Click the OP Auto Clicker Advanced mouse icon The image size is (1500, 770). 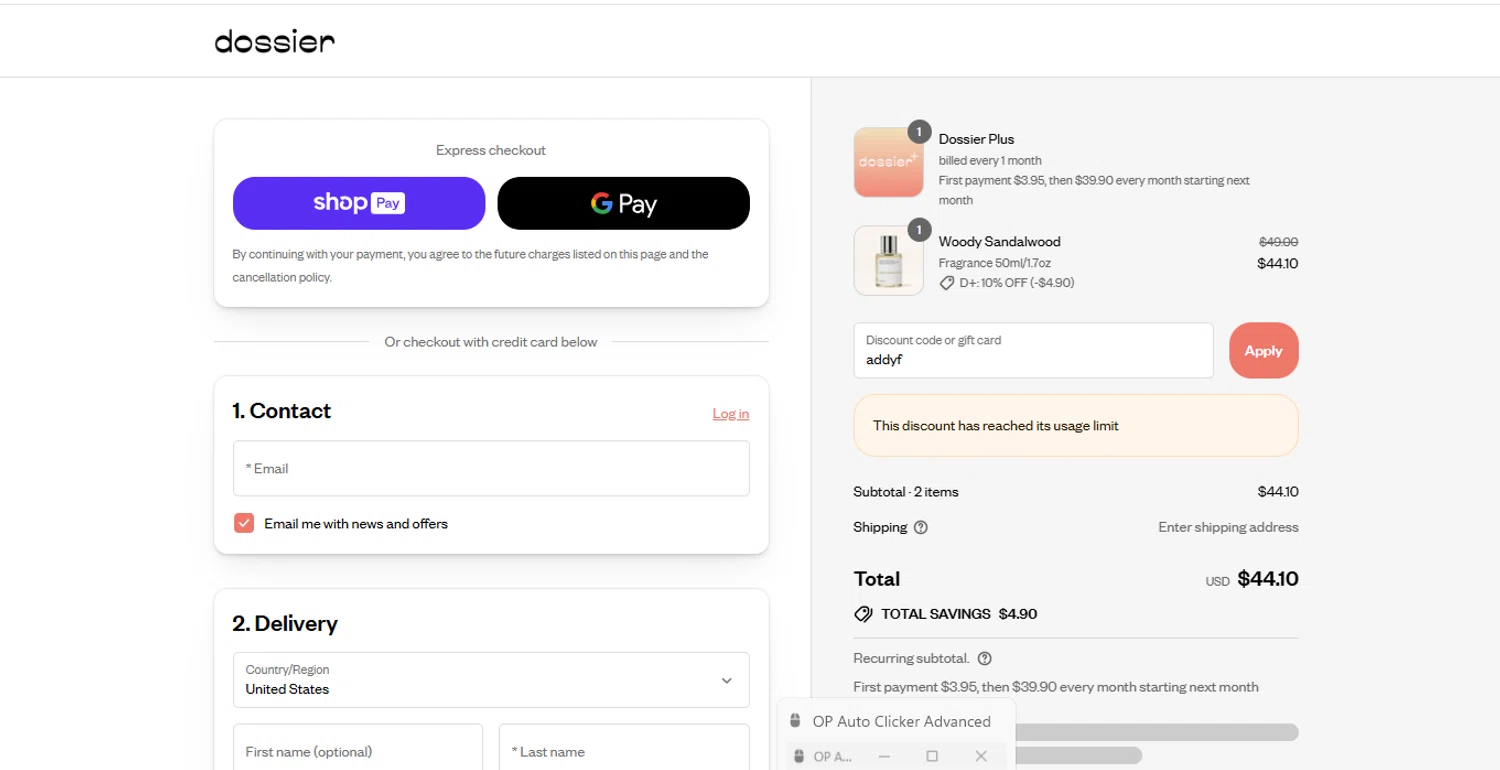tap(796, 721)
